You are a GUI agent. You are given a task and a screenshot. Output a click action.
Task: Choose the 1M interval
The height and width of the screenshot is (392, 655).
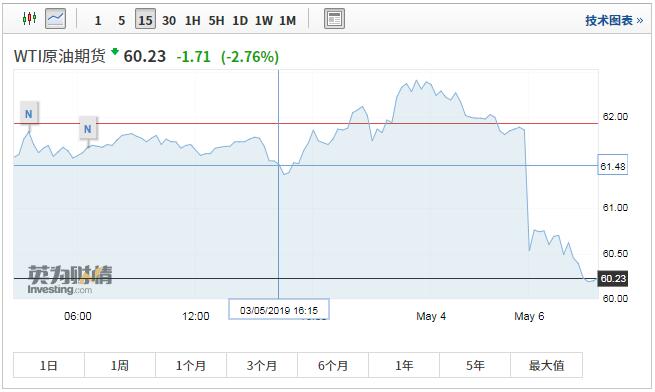(287, 20)
